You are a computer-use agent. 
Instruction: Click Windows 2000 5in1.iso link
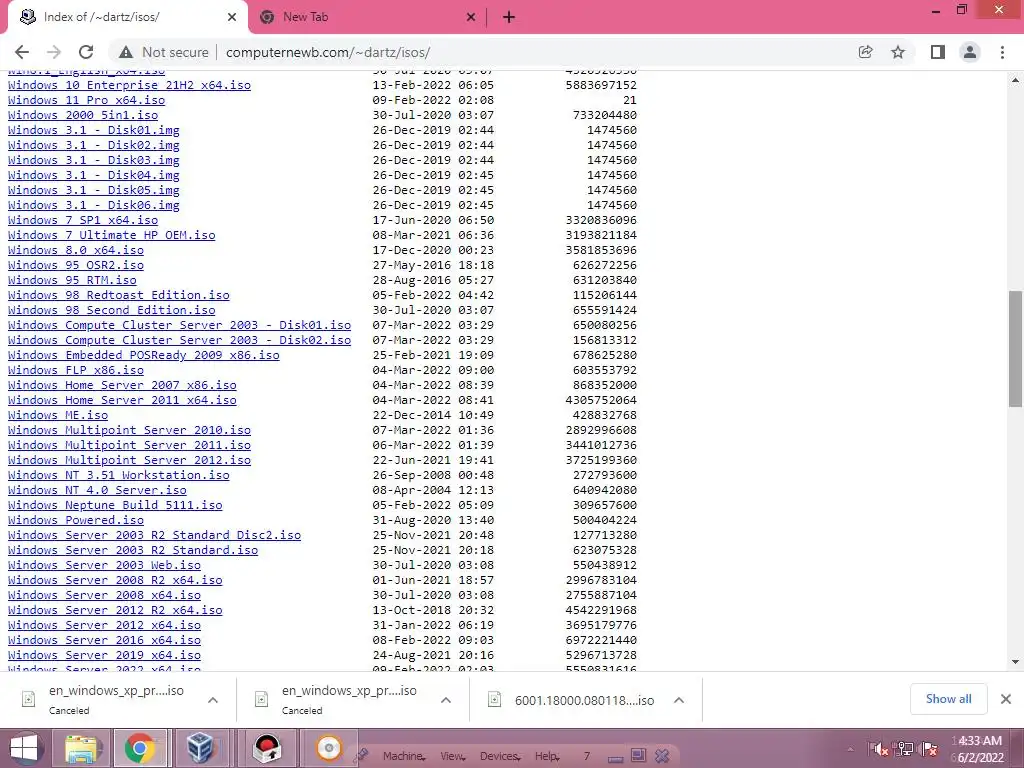(83, 115)
